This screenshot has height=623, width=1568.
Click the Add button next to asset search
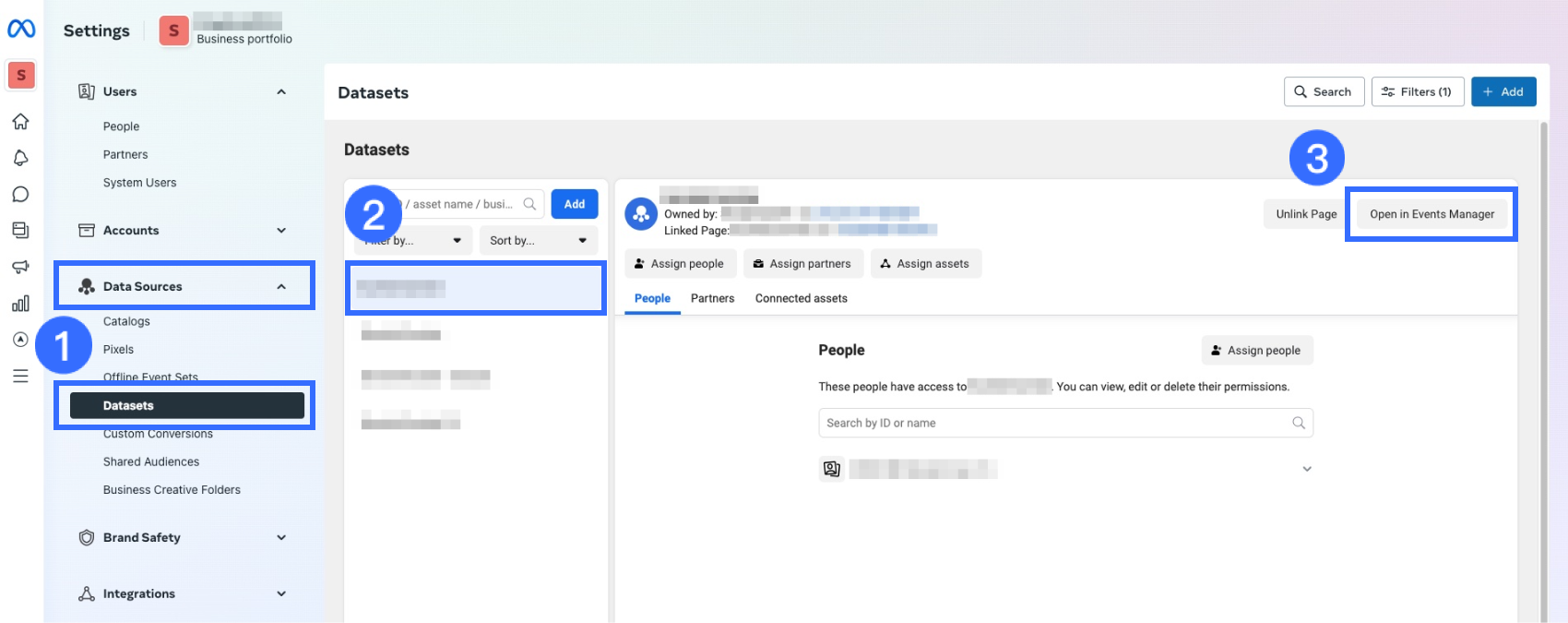click(x=575, y=204)
